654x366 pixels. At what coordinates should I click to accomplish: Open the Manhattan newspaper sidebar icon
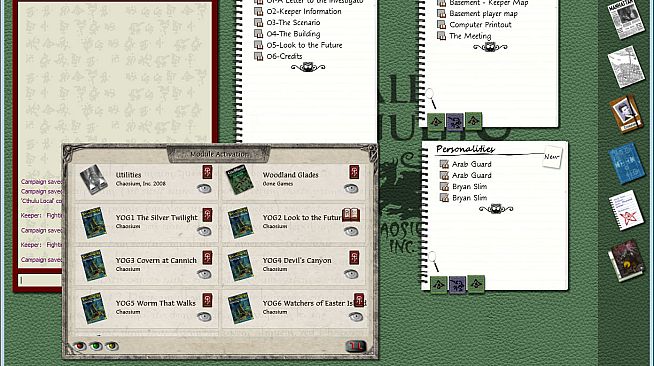click(x=626, y=19)
